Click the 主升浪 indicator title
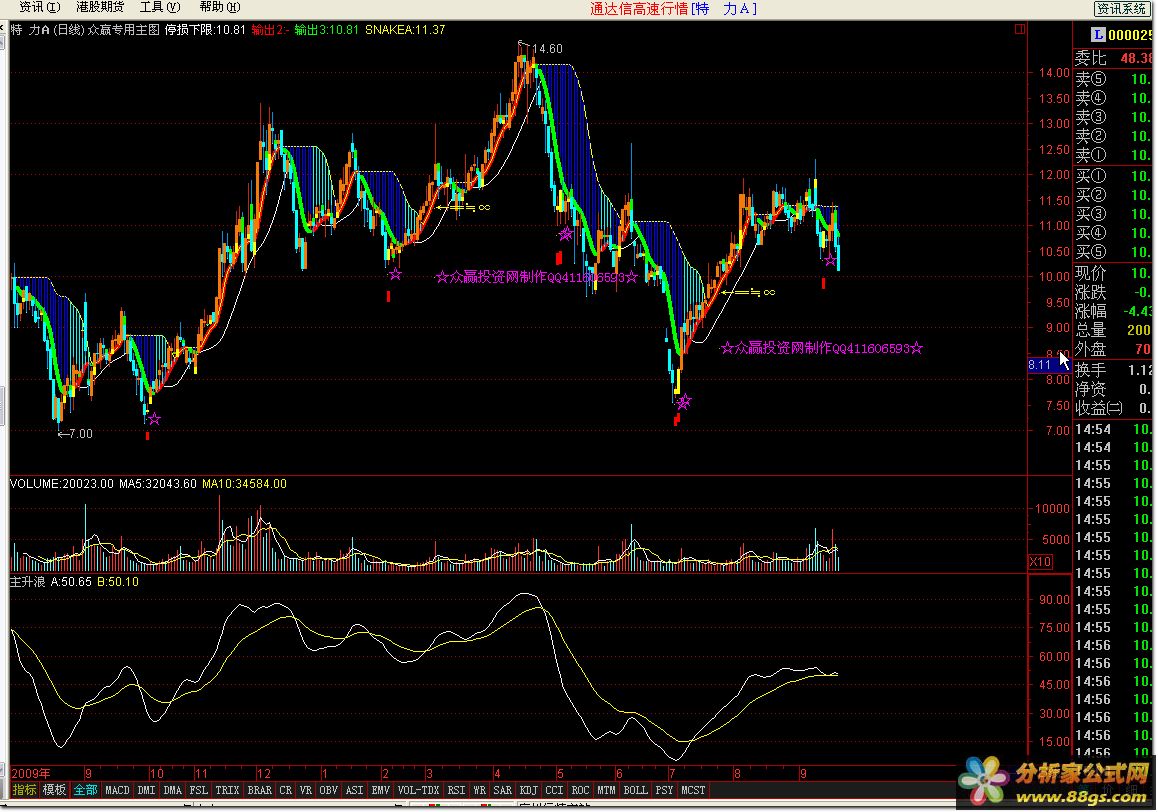The height and width of the screenshot is (812, 1158). point(27,582)
